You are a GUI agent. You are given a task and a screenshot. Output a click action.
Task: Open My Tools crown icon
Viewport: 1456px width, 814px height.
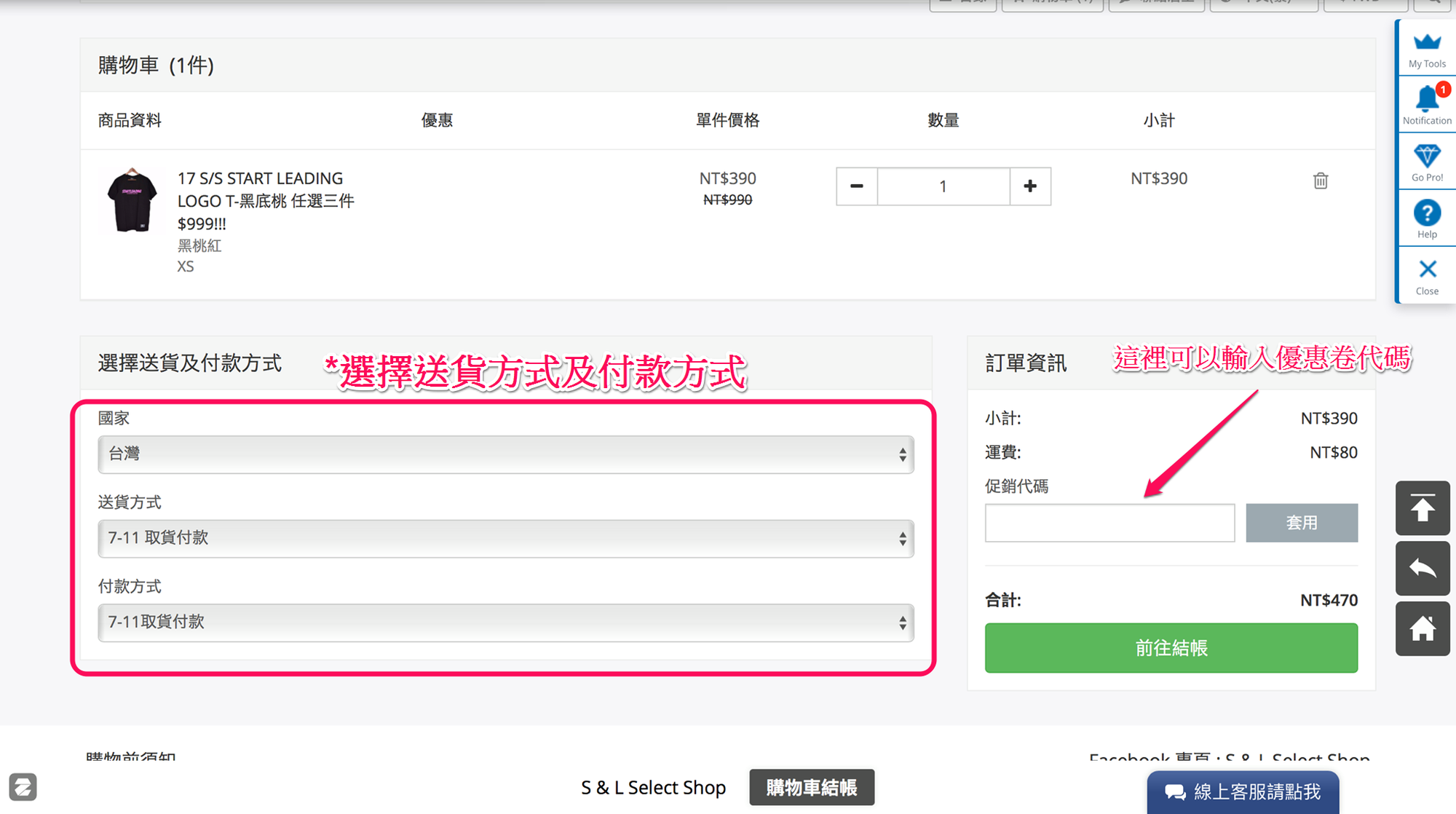[x=1426, y=48]
